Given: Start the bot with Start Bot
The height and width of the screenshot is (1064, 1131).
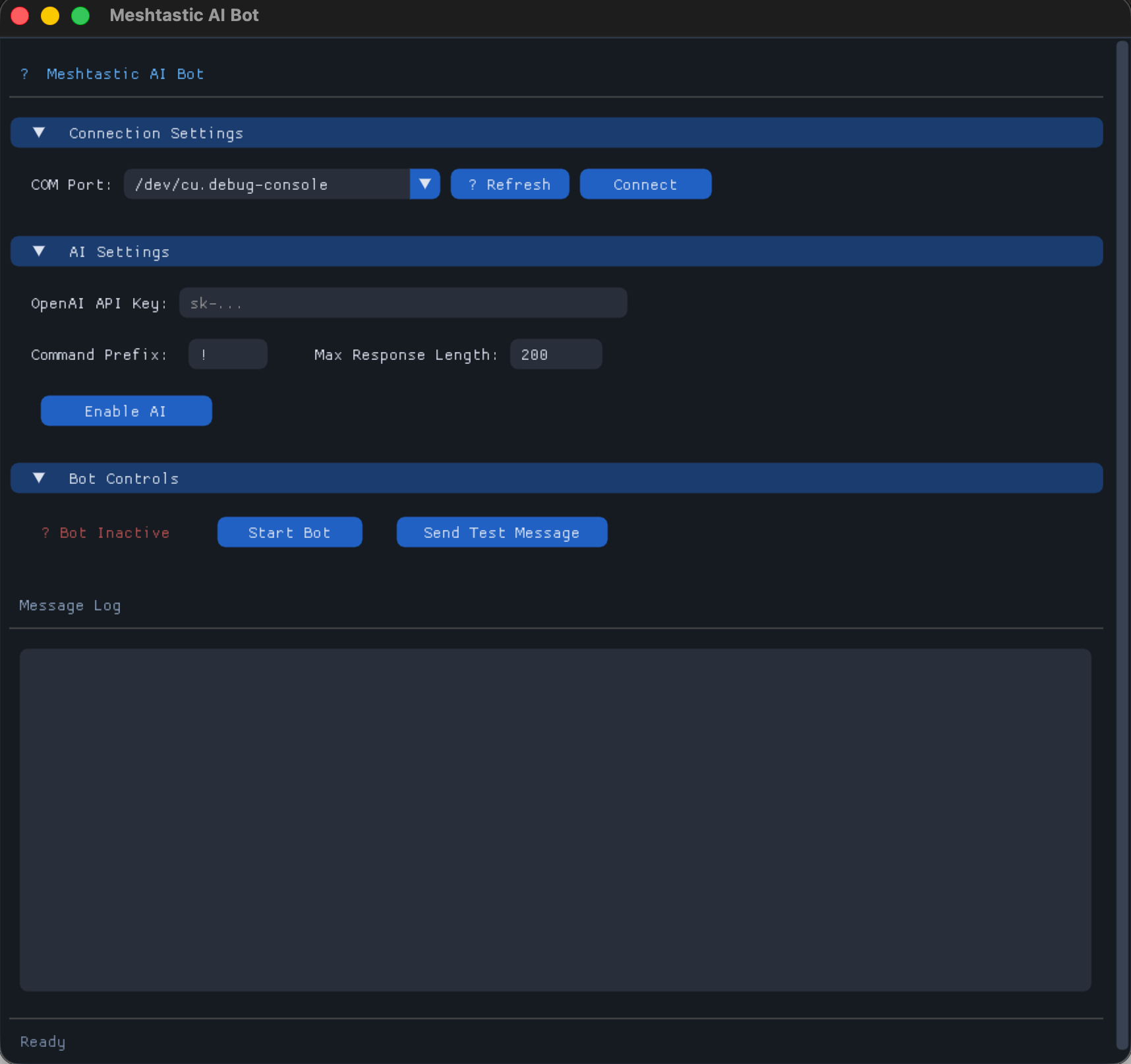Looking at the screenshot, I should click(289, 532).
